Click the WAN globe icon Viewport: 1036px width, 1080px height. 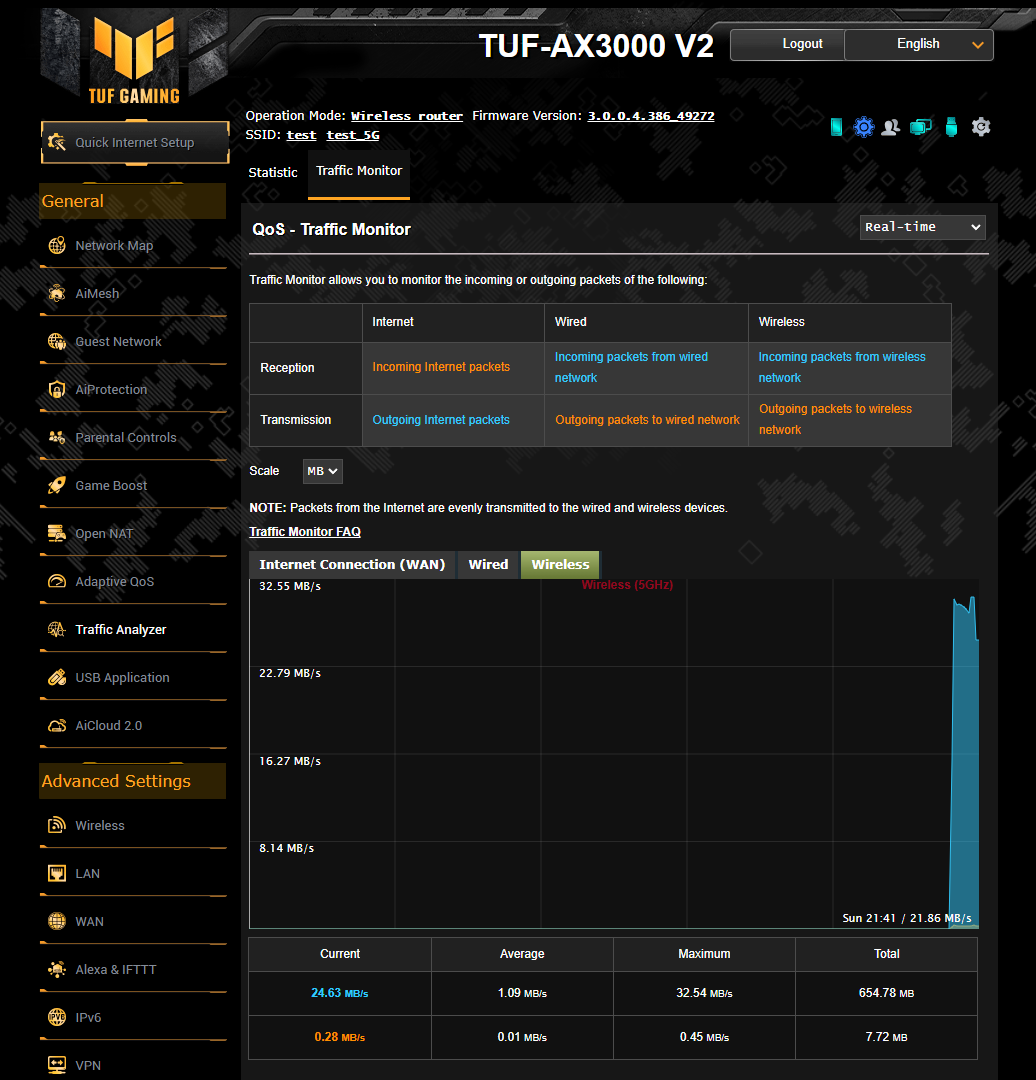click(56, 922)
